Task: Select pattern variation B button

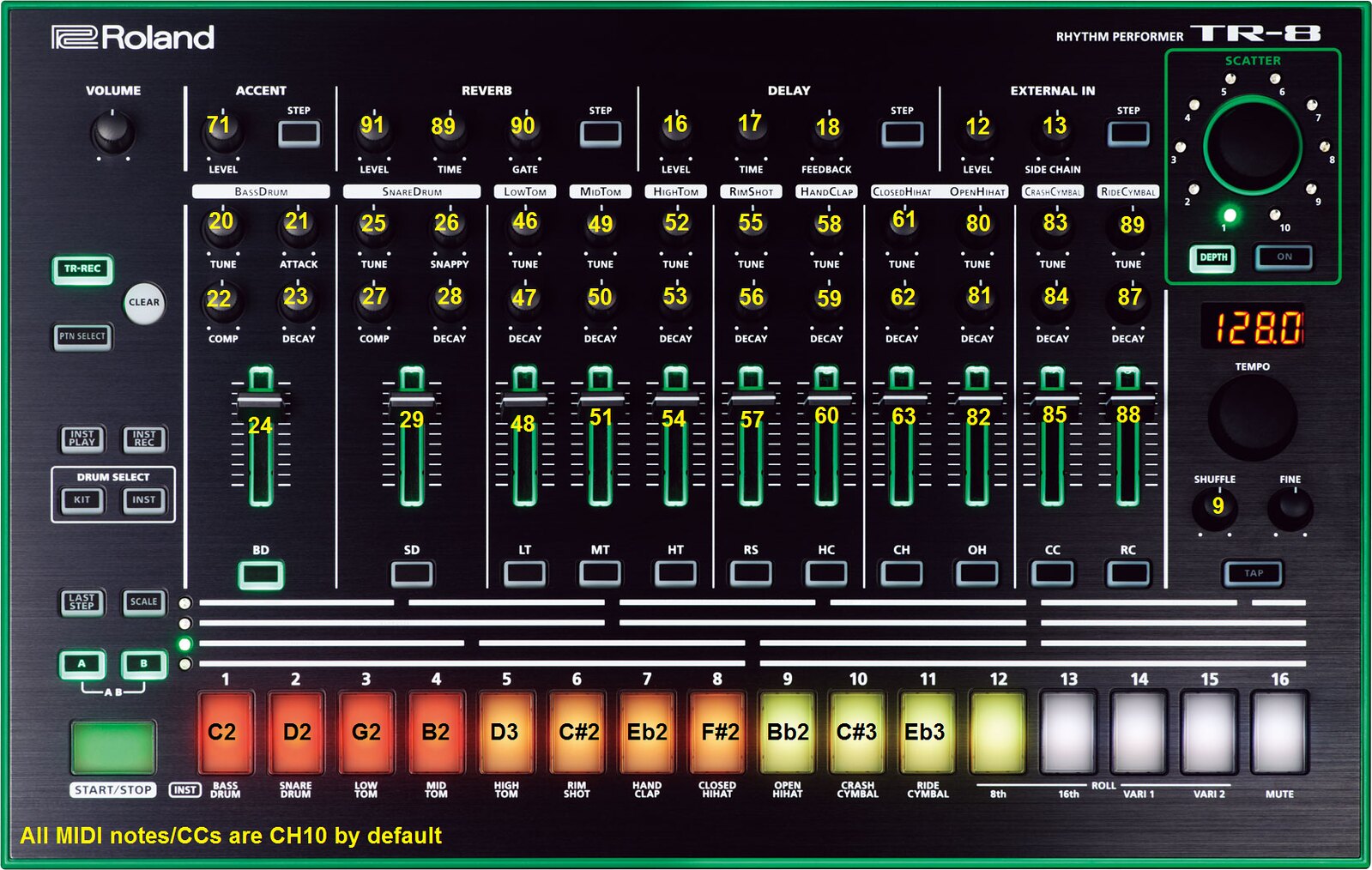Action: click(144, 664)
